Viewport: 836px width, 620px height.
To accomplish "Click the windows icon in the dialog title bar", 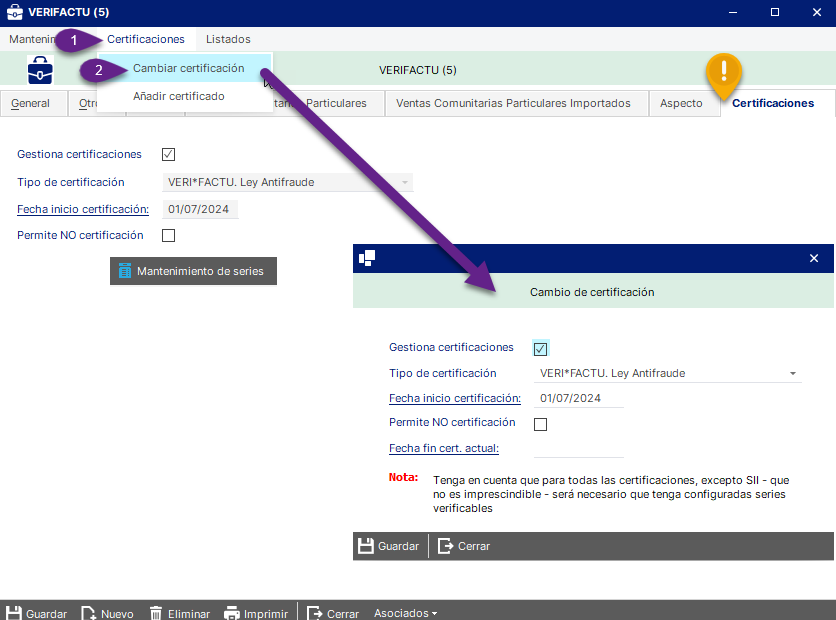I will 367,259.
